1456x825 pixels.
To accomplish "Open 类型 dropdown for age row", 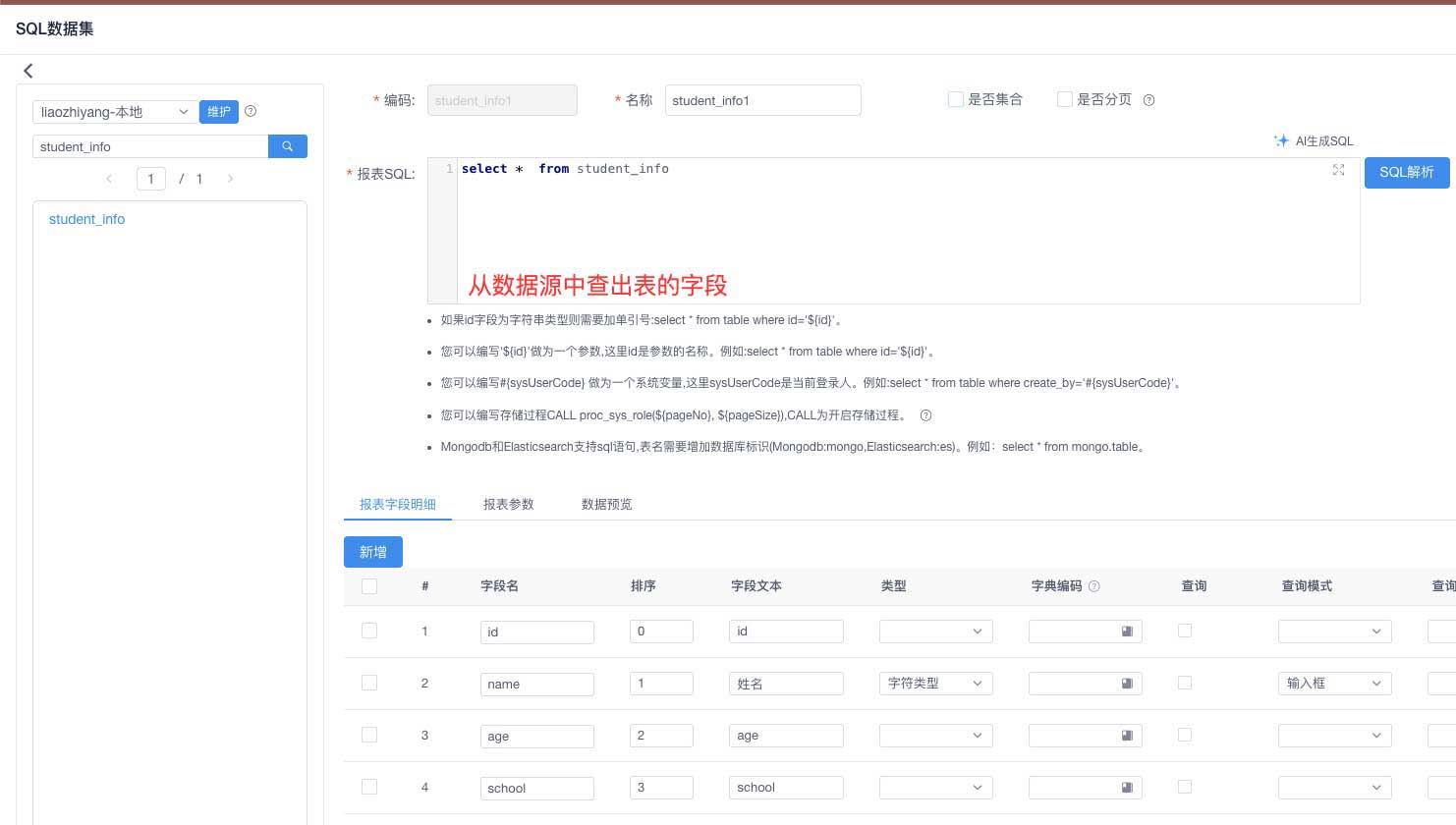I will [936, 736].
